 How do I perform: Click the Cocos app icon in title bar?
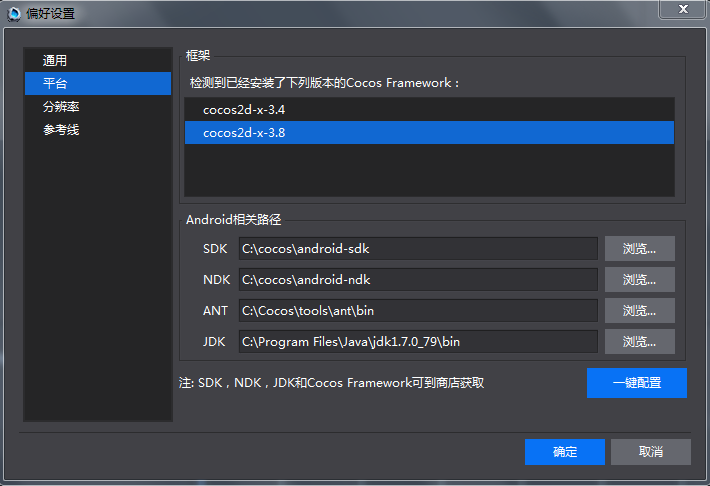point(14,14)
